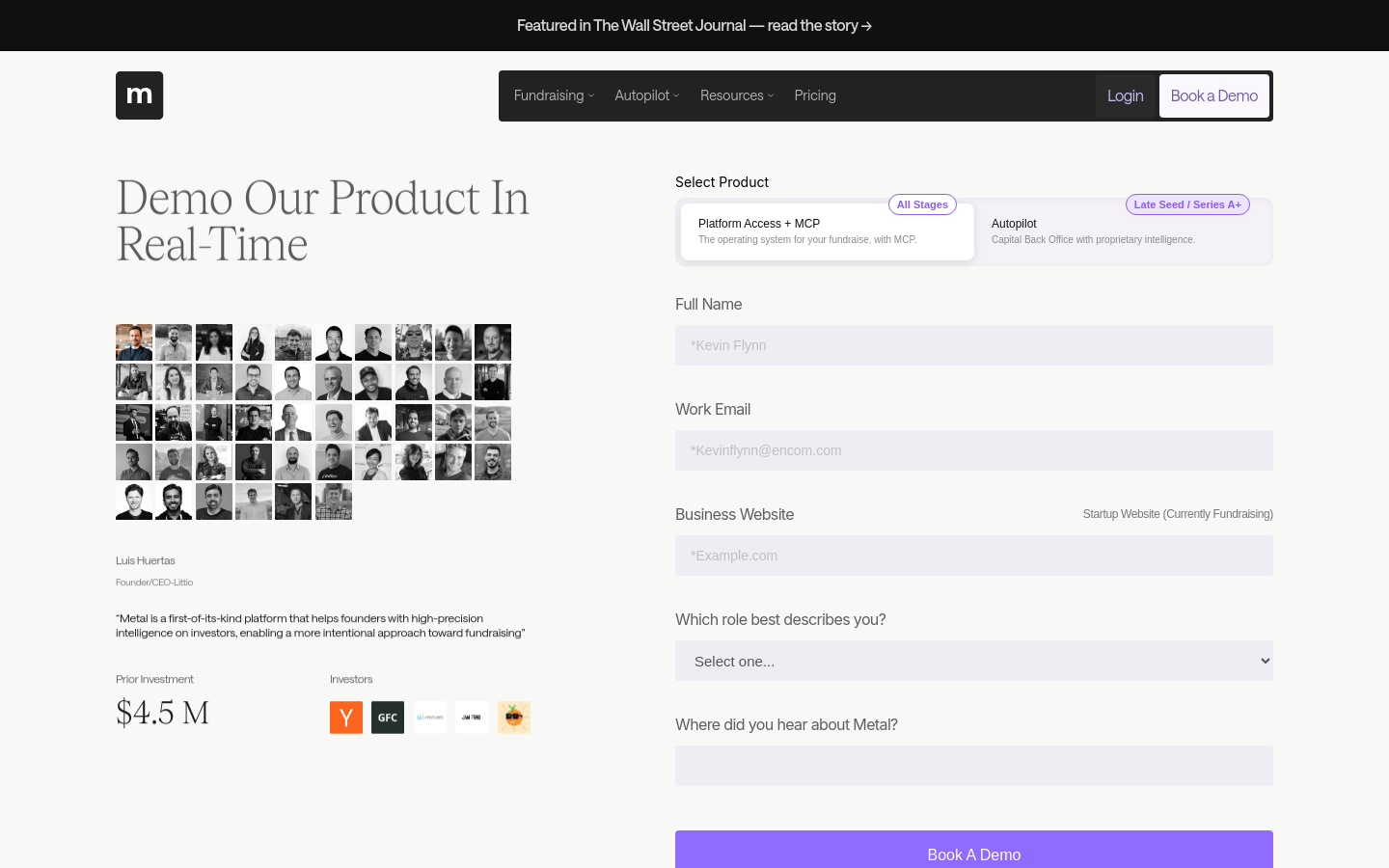Image resolution: width=1389 pixels, height=868 pixels.
Task: Click the "Where did you hear about Metal?" label
Action: click(786, 724)
